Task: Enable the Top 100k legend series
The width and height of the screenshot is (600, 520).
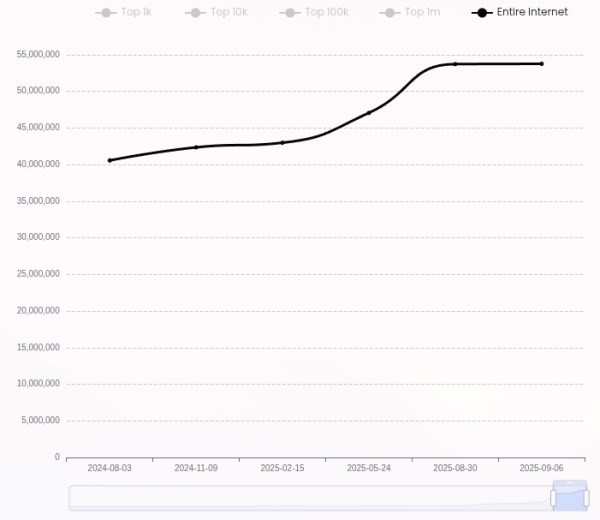Action: [x=314, y=12]
